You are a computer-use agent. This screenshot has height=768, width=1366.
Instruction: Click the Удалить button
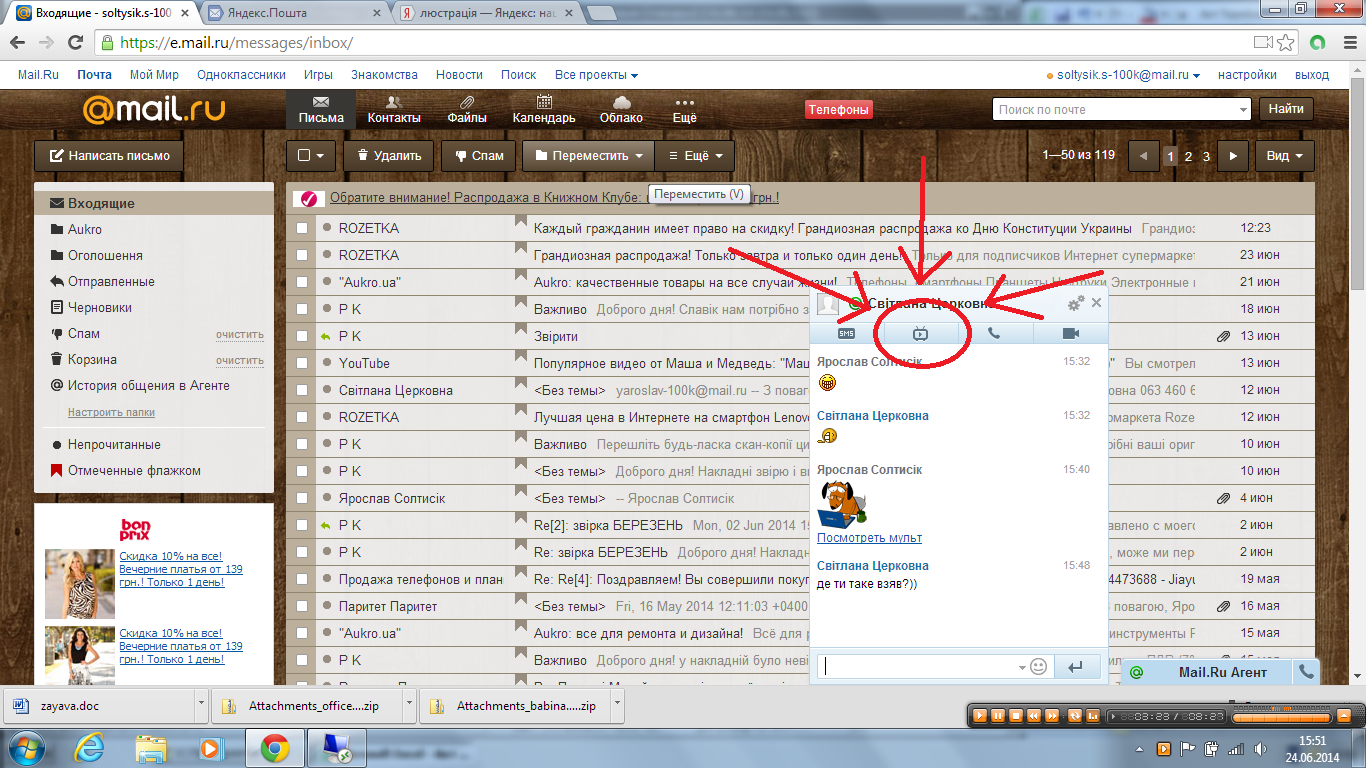pyautogui.click(x=389, y=156)
